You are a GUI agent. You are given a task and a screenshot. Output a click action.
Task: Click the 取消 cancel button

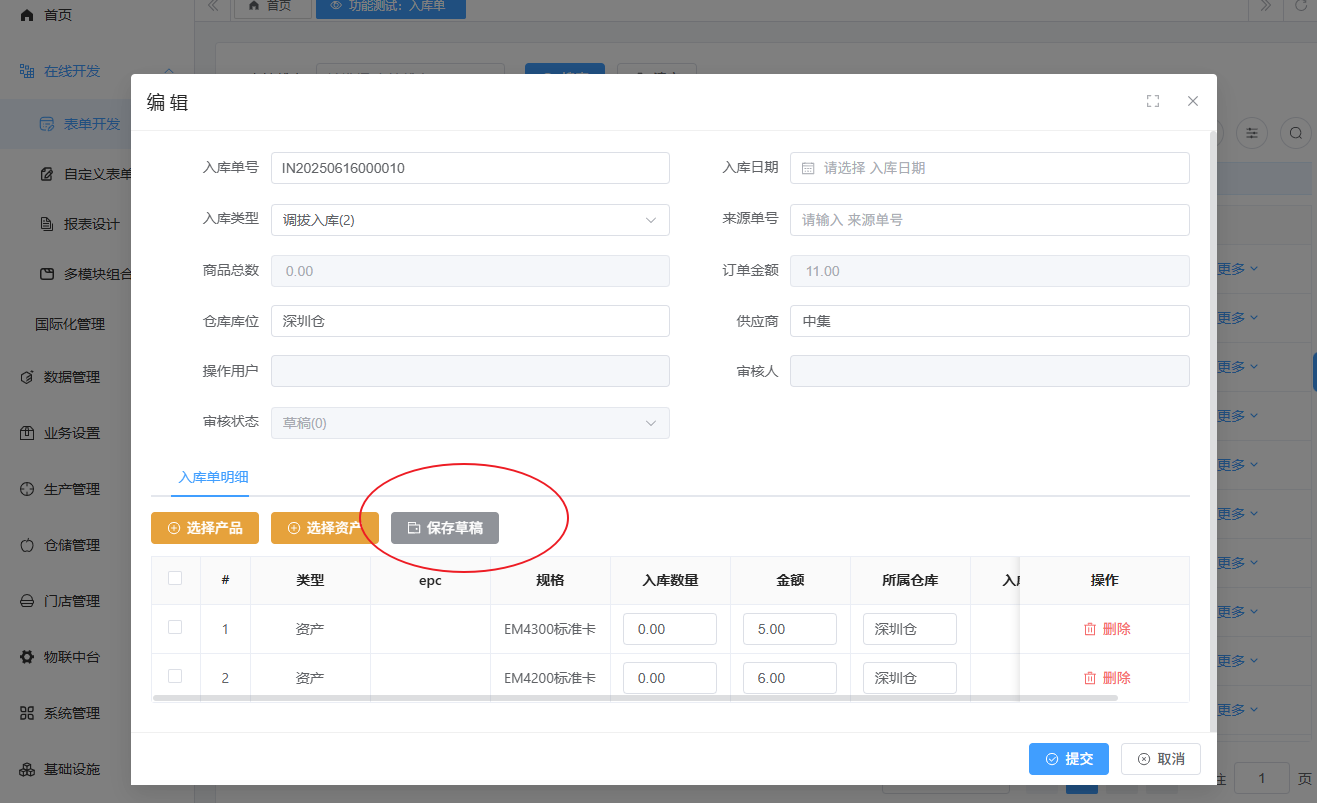[x=1161, y=759]
